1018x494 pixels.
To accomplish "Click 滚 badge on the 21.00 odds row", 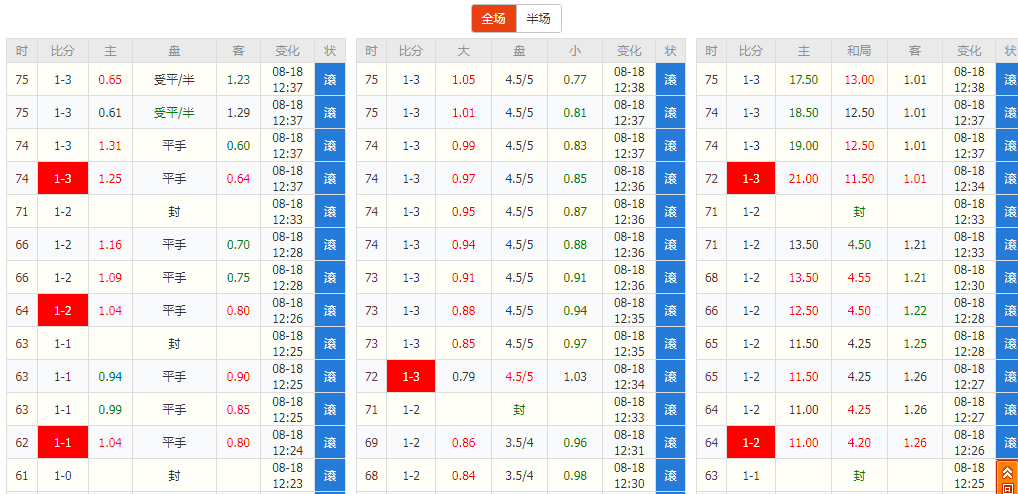I will click(x=1007, y=179).
